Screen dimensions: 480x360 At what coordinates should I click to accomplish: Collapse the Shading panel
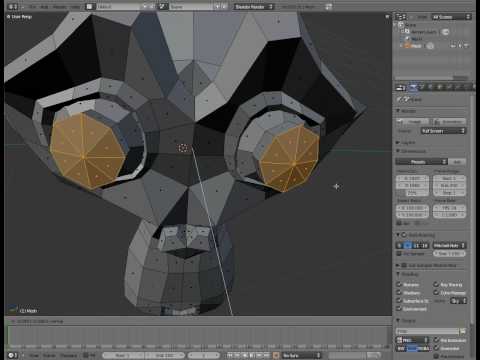398,274
